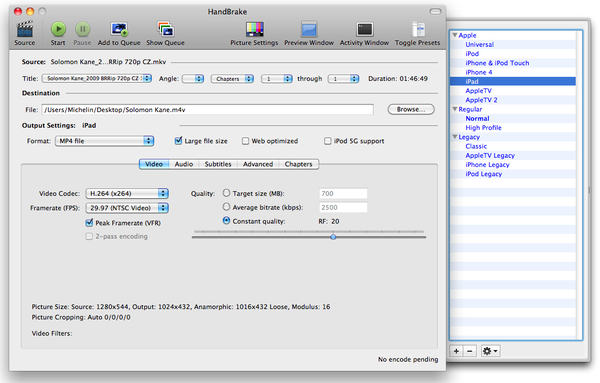Open the Chapters range type dropdown

[232, 79]
